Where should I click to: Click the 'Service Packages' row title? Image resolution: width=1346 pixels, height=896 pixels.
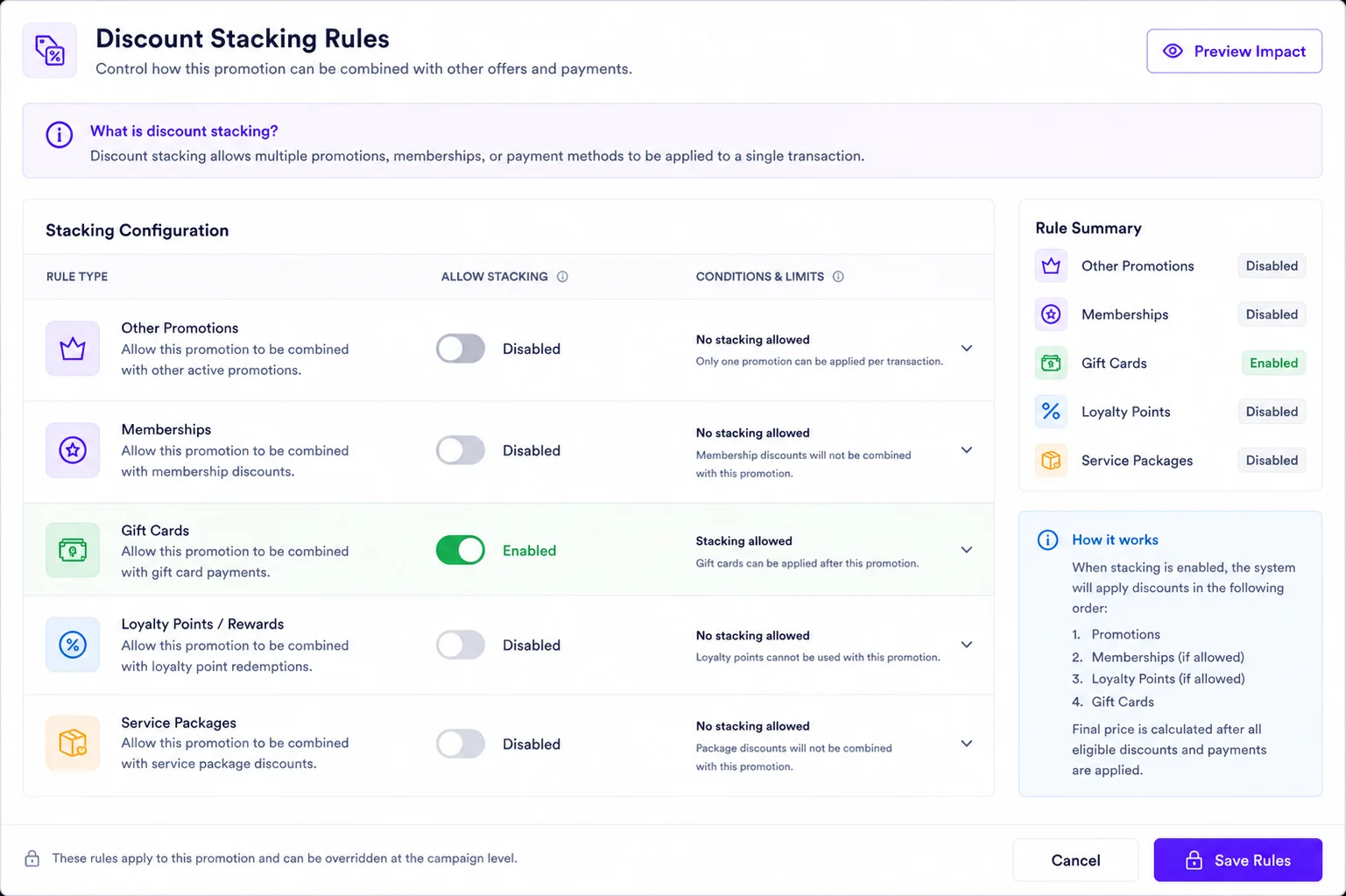[179, 723]
